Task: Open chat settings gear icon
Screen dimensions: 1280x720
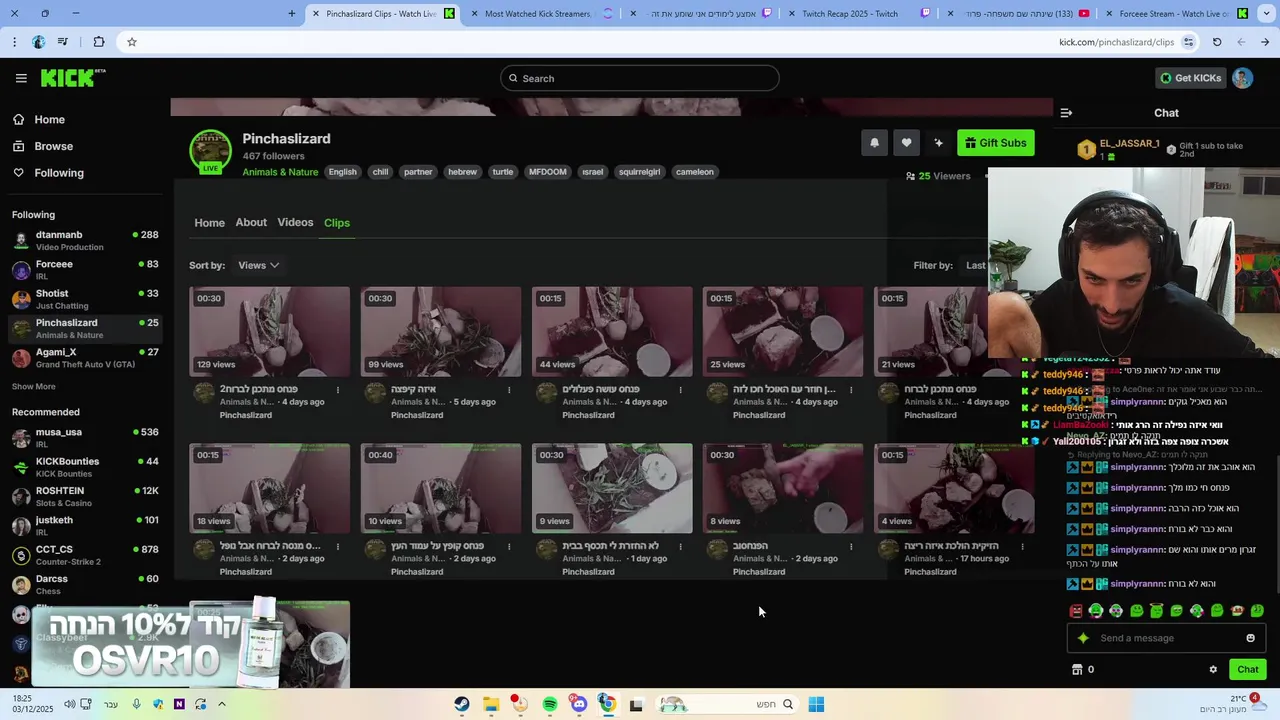Action: 1213,670
